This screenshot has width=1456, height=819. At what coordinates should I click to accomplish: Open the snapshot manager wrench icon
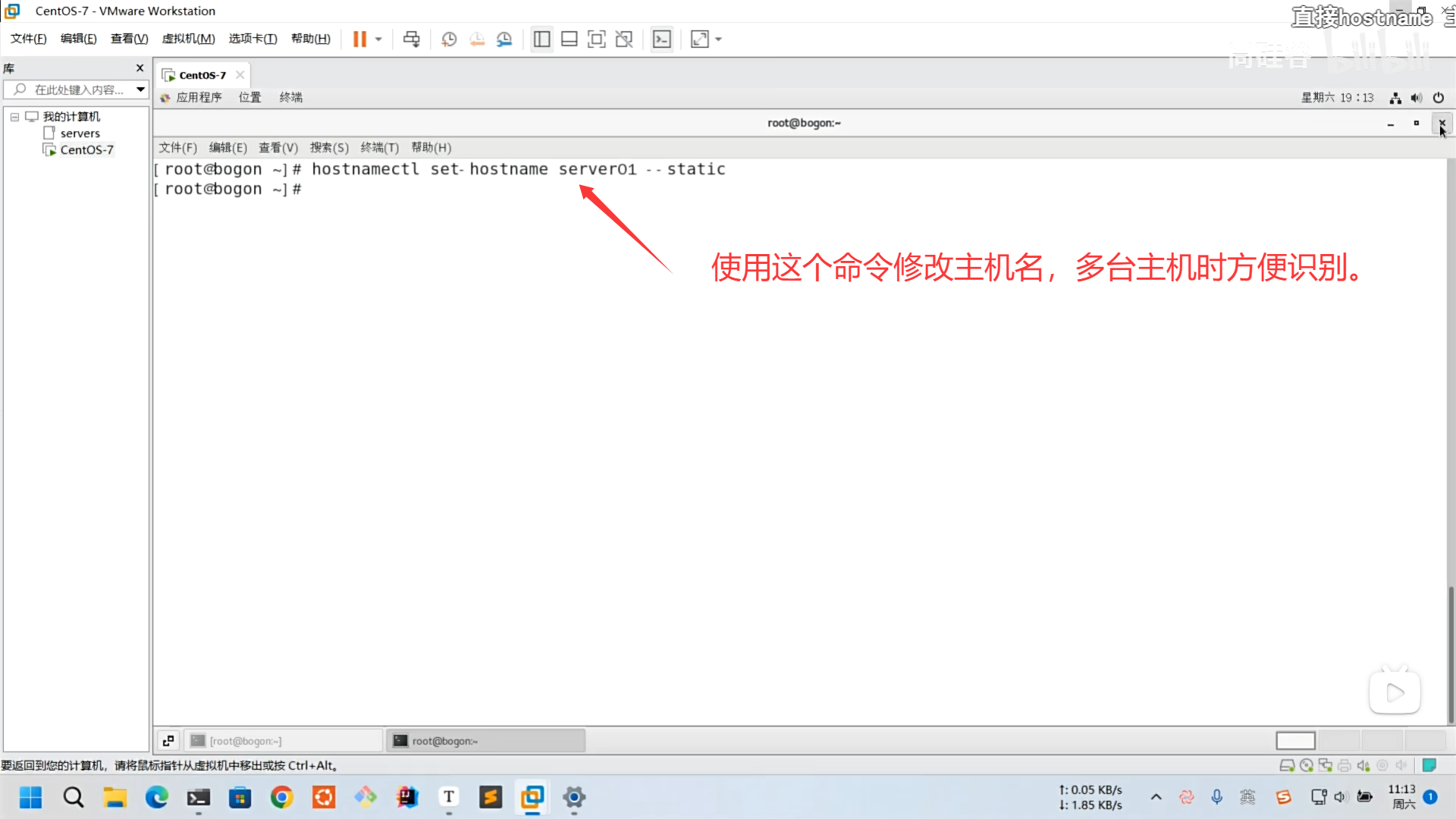(504, 39)
